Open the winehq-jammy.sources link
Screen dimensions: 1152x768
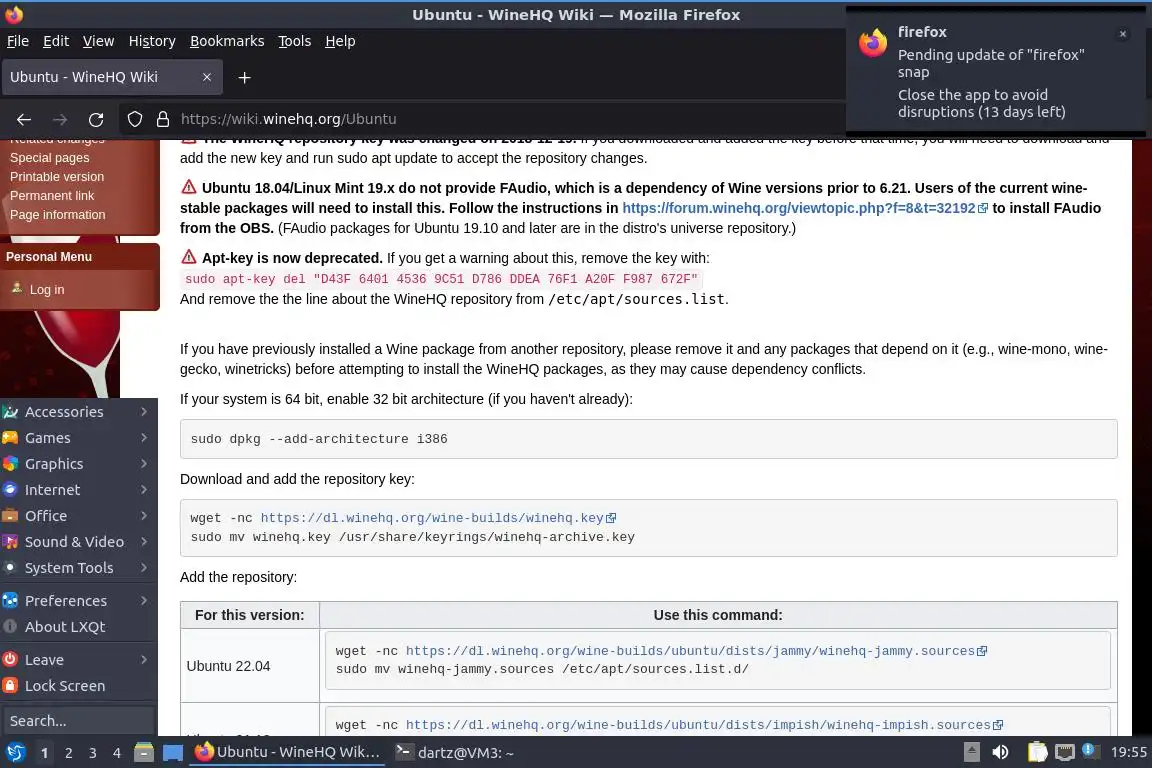(696, 651)
